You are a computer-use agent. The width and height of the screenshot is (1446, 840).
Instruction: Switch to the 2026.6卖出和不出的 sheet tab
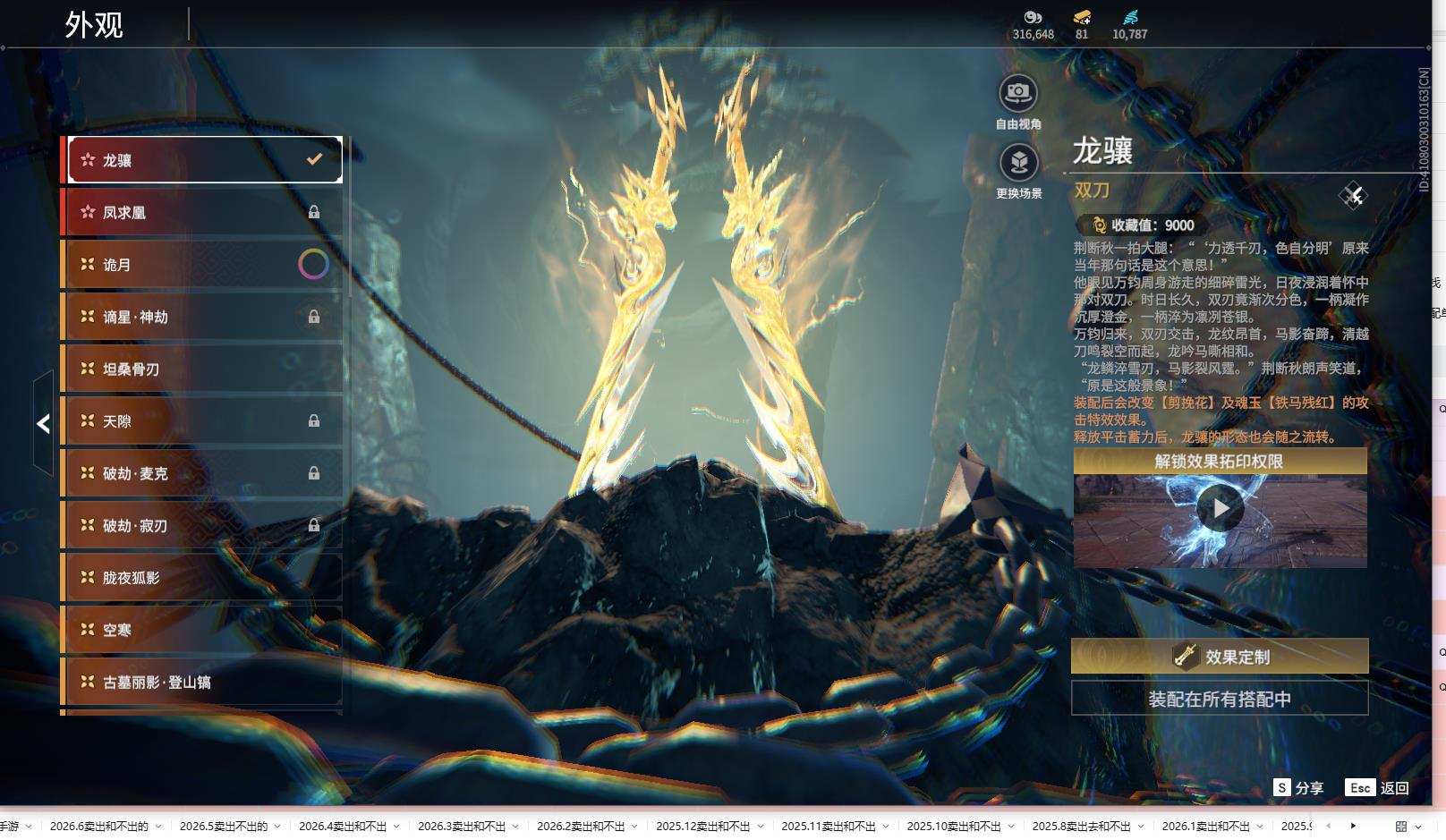[x=99, y=827]
